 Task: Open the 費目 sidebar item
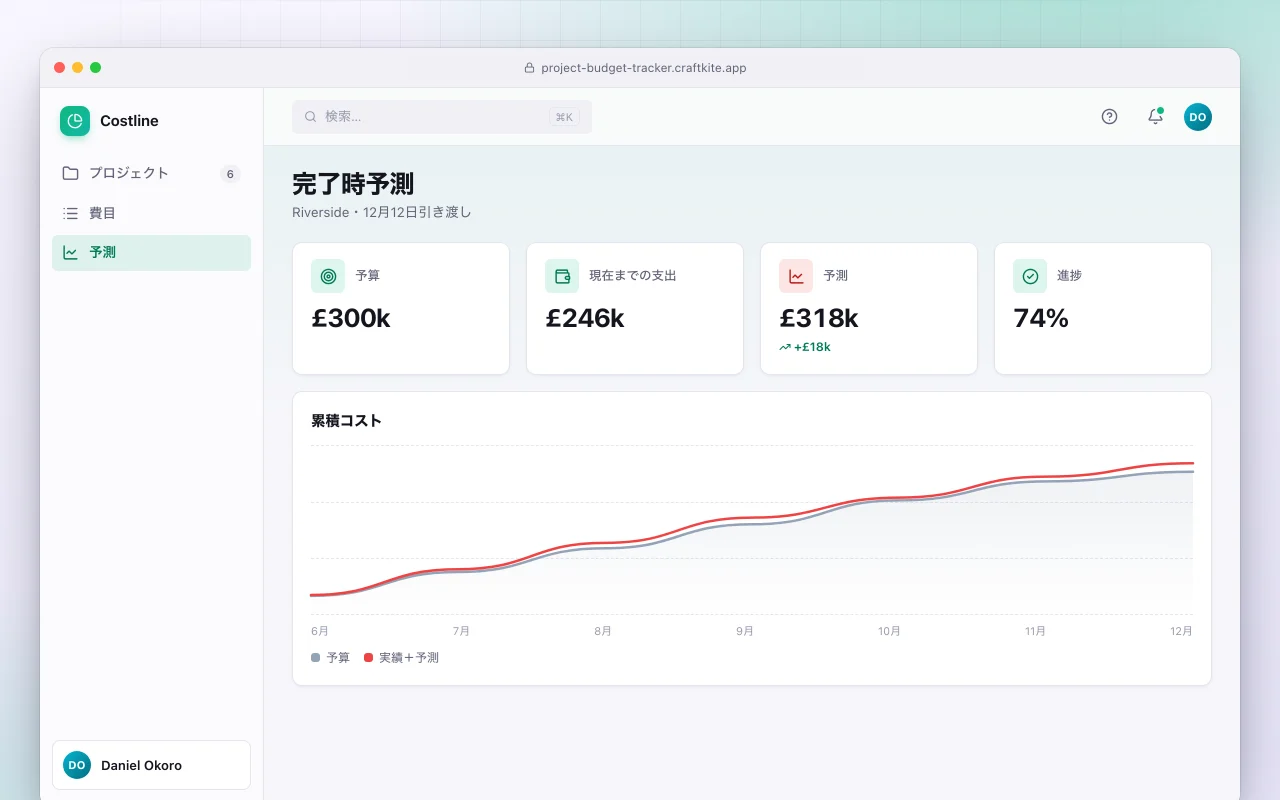[x=151, y=213]
